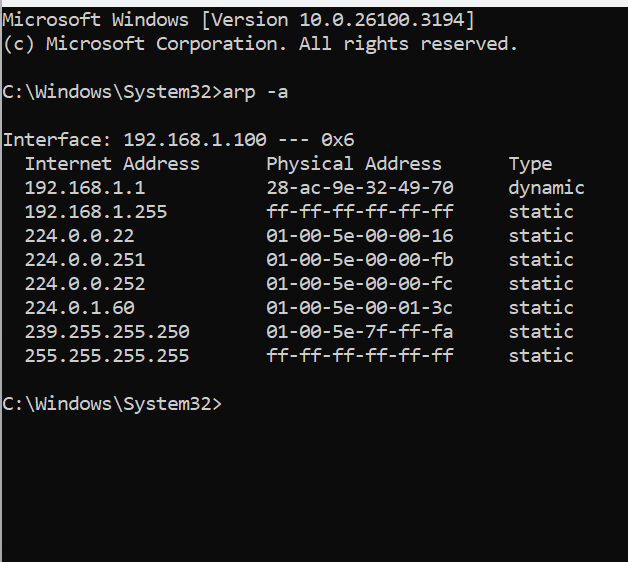
Task: Click physical address 01-00-5e-00-00-fc
Action: coord(360,284)
